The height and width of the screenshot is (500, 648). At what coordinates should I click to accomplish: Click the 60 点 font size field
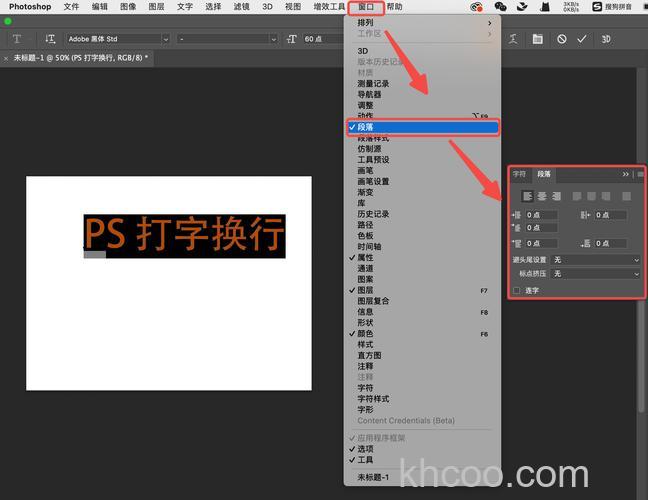(x=323, y=39)
